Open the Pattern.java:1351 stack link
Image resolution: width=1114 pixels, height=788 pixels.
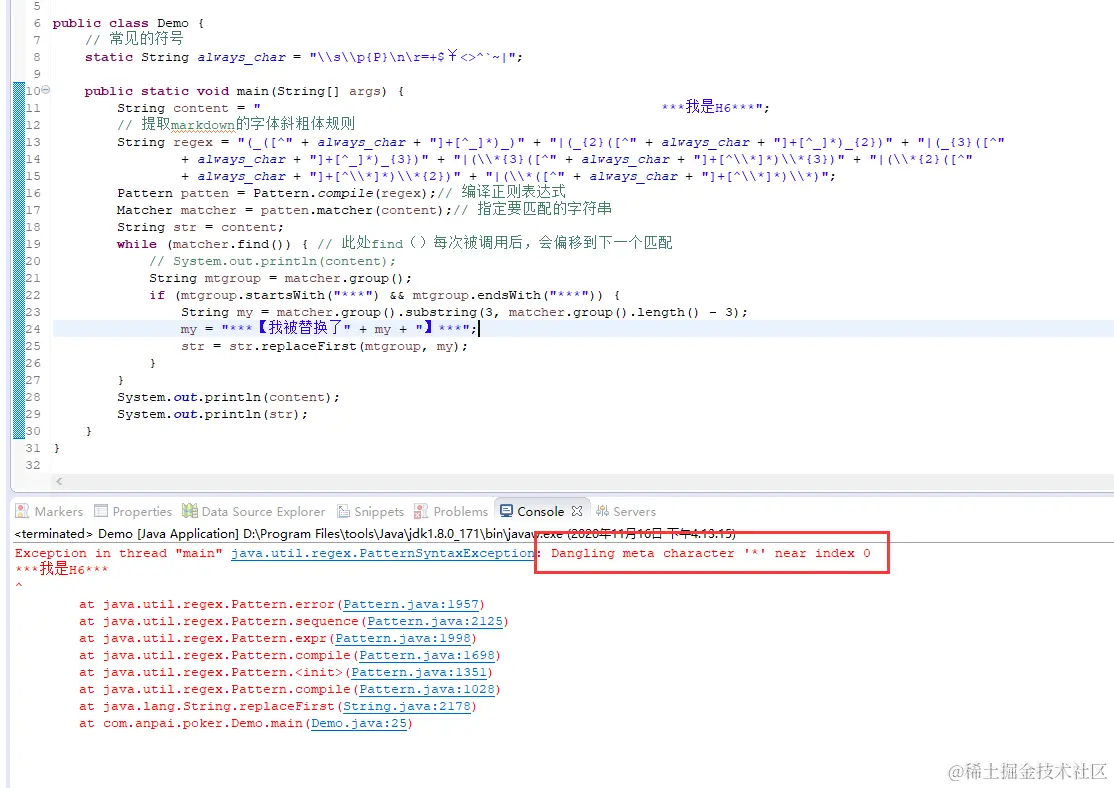(x=419, y=672)
